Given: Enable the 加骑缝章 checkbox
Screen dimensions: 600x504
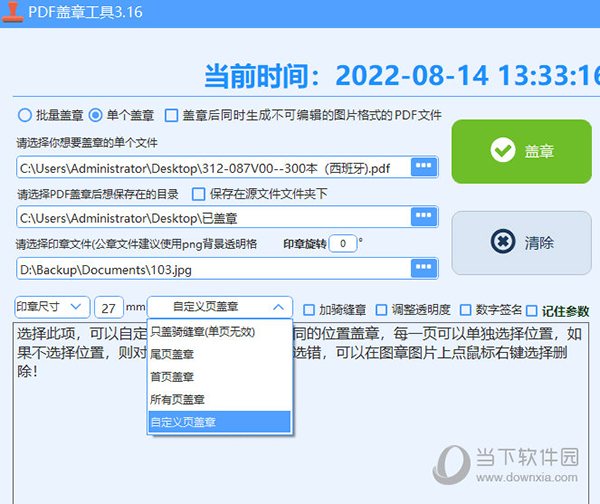Looking at the screenshot, I should tap(309, 310).
